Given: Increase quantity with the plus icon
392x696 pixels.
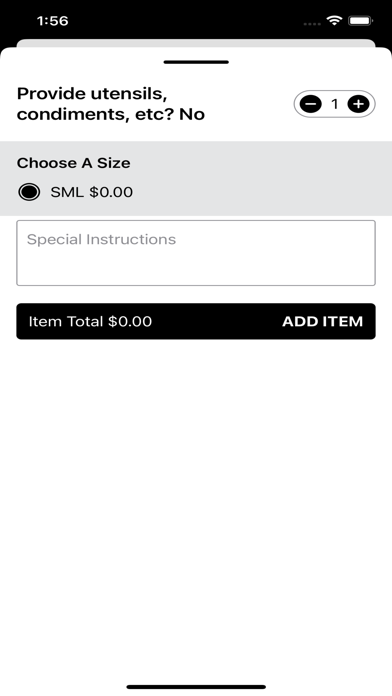Looking at the screenshot, I should [x=358, y=104].
